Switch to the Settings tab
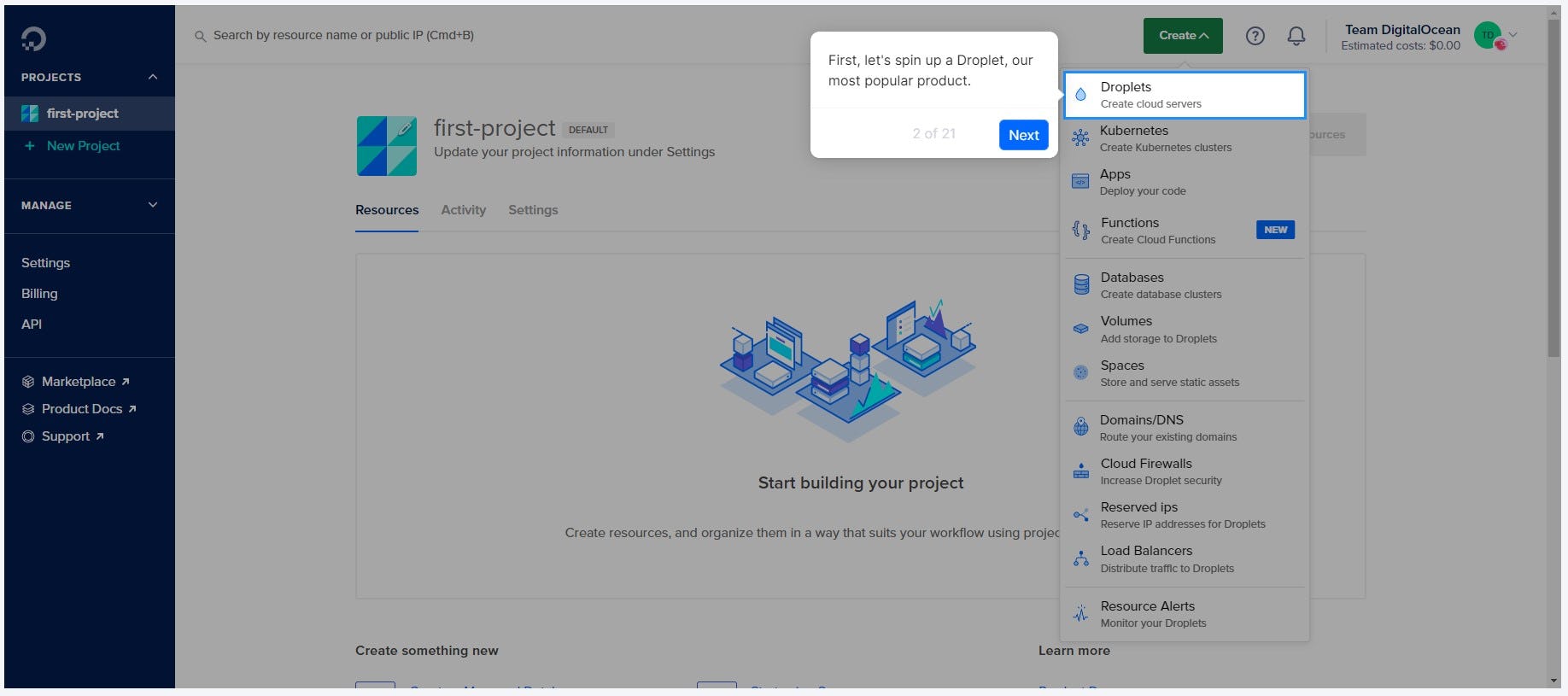Screen dimensions: 1568x696 point(533,210)
